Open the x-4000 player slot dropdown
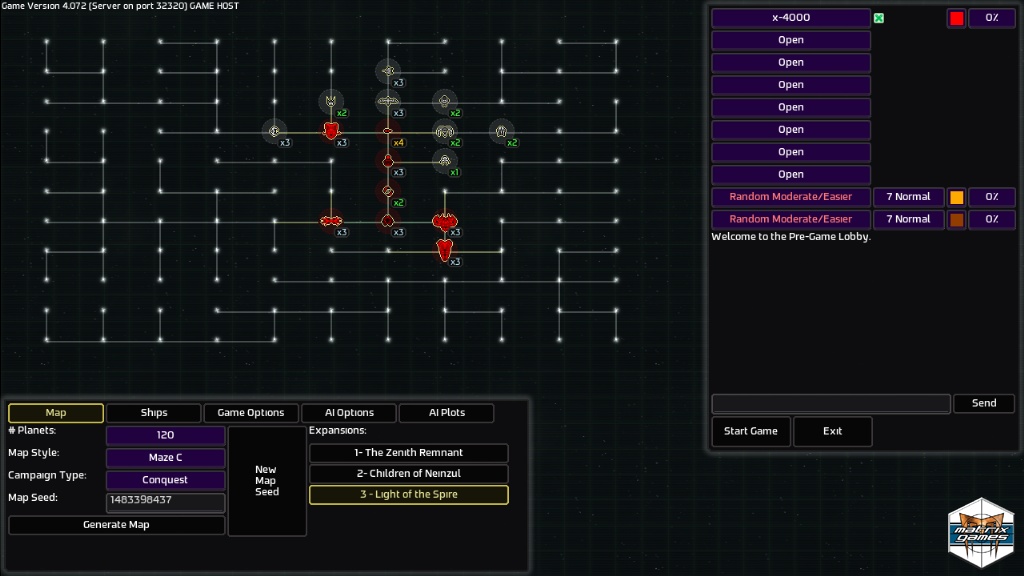This screenshot has width=1024, height=576. pos(791,18)
